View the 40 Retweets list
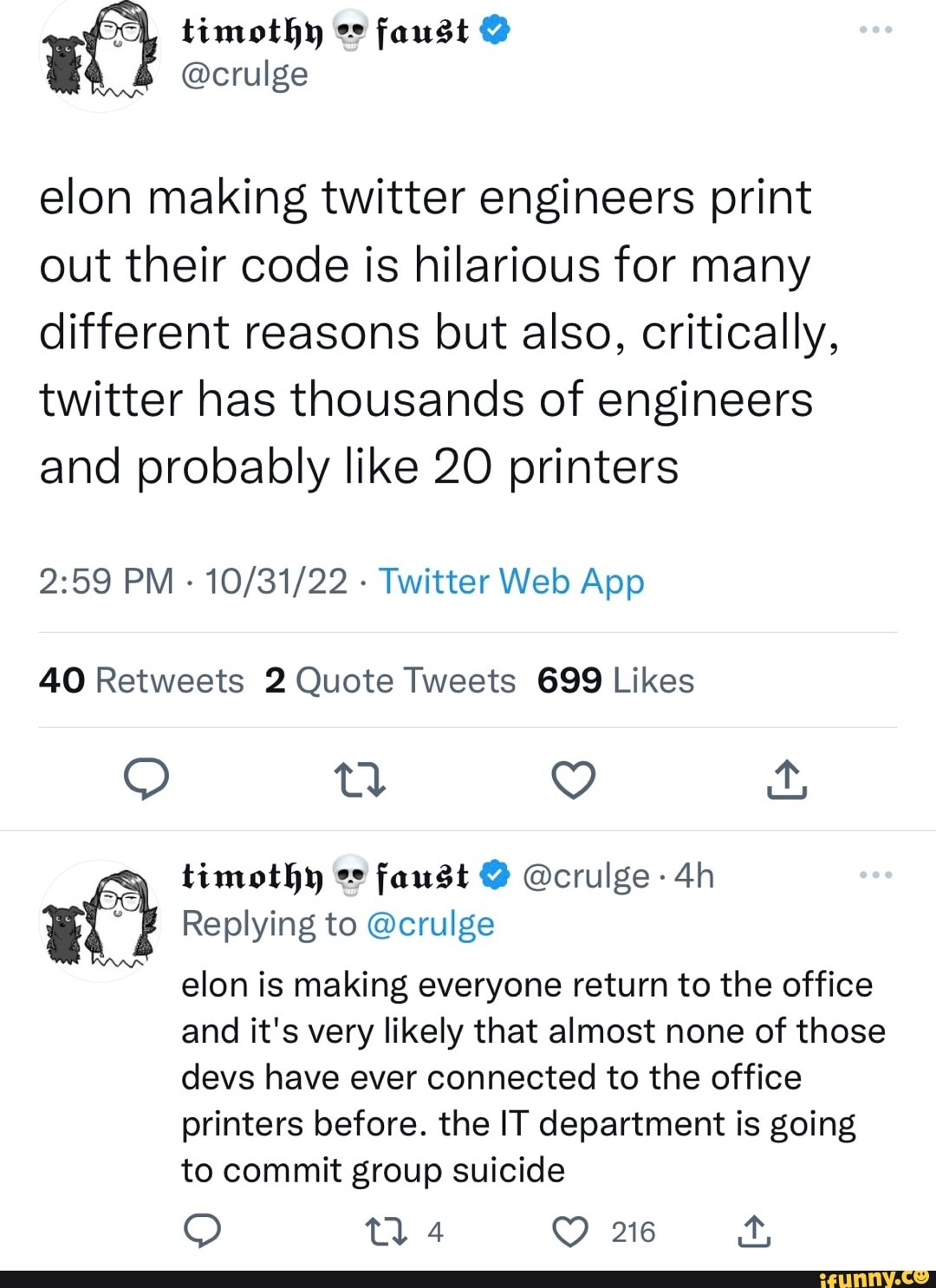 click(141, 680)
